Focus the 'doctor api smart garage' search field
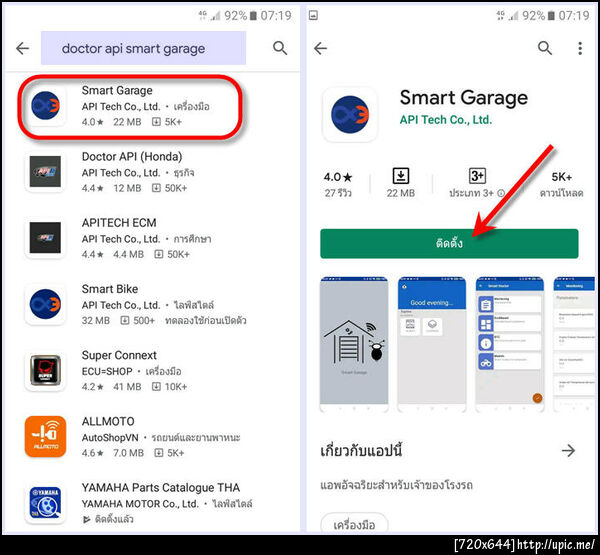600x555 pixels. 143,48
